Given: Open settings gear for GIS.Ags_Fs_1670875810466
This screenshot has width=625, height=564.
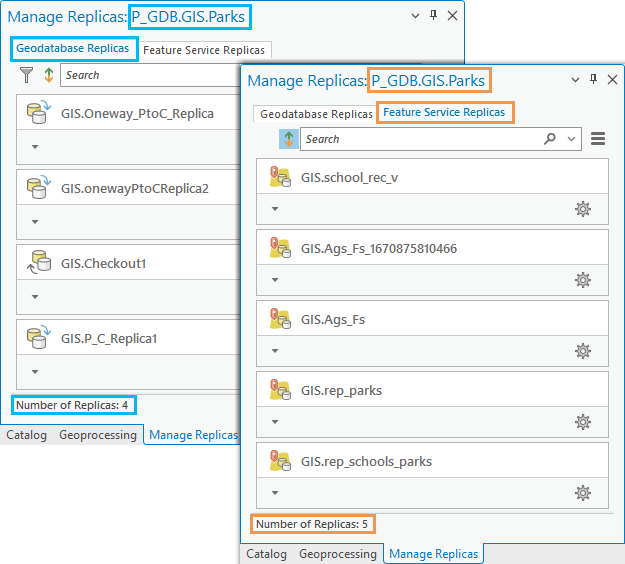Looking at the screenshot, I should click(583, 280).
